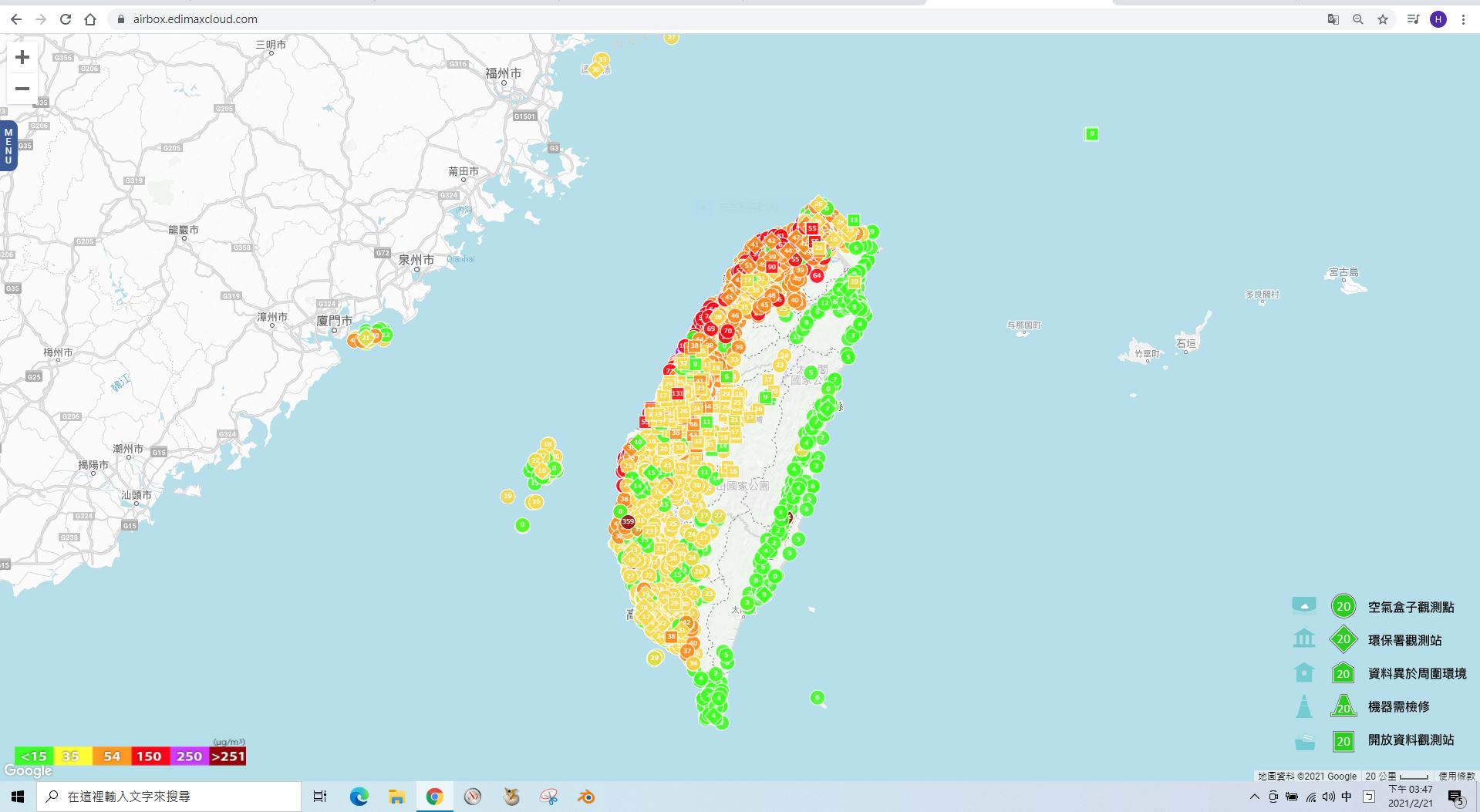Click the 泉州市 map label

416,261
